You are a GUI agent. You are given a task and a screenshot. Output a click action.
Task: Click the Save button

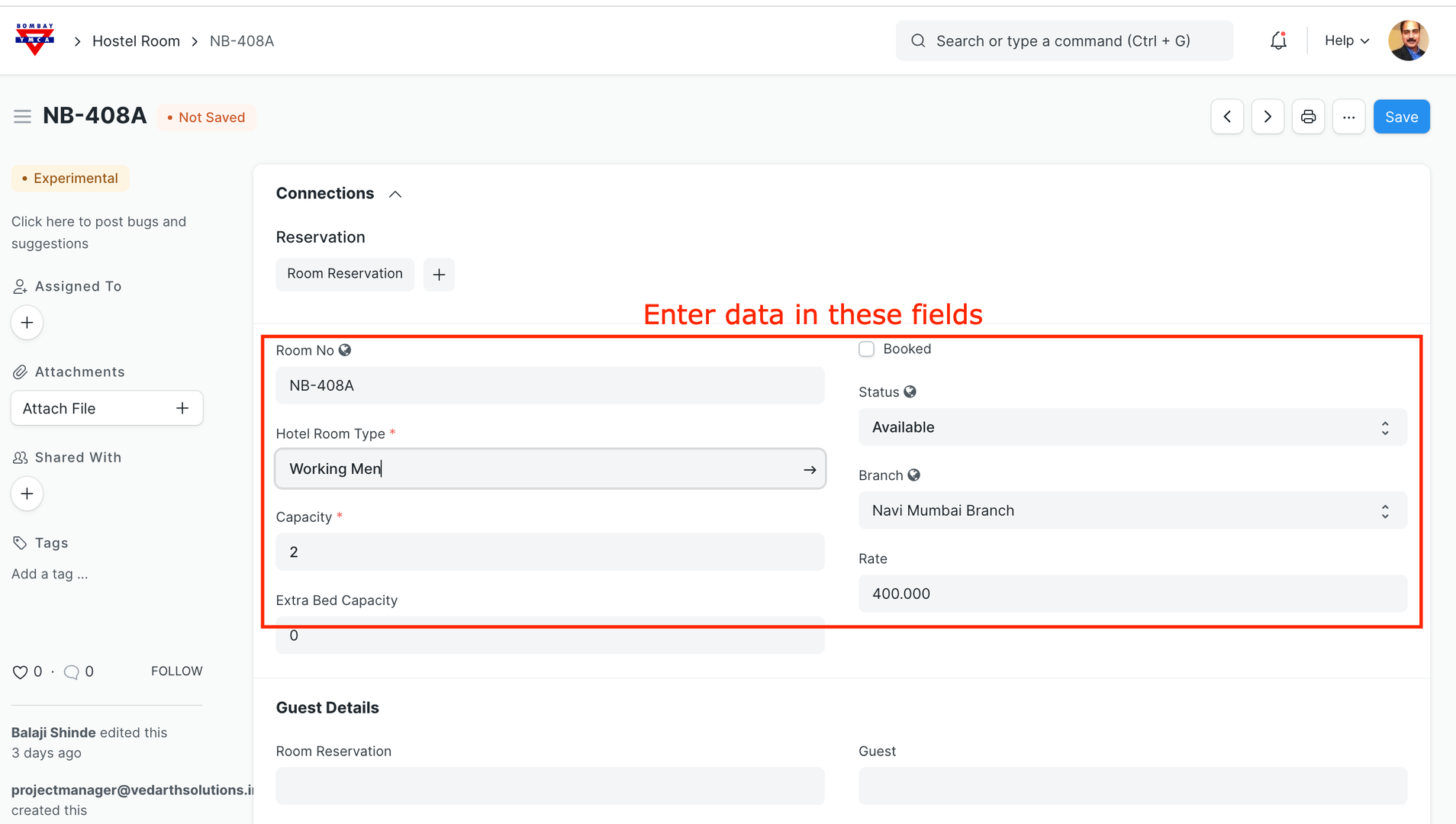pyautogui.click(x=1401, y=117)
